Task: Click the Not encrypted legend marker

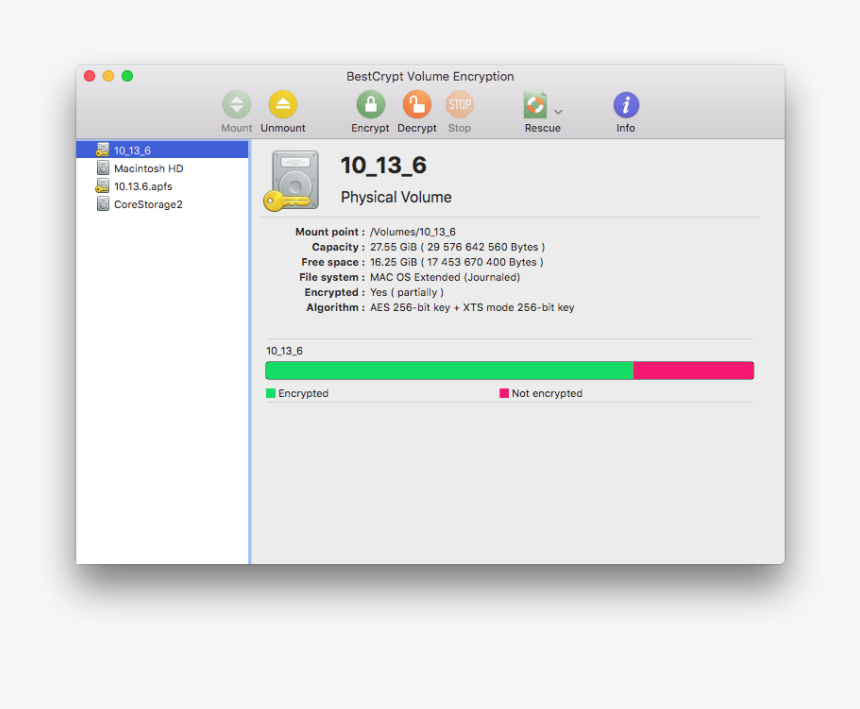Action: 505,393
